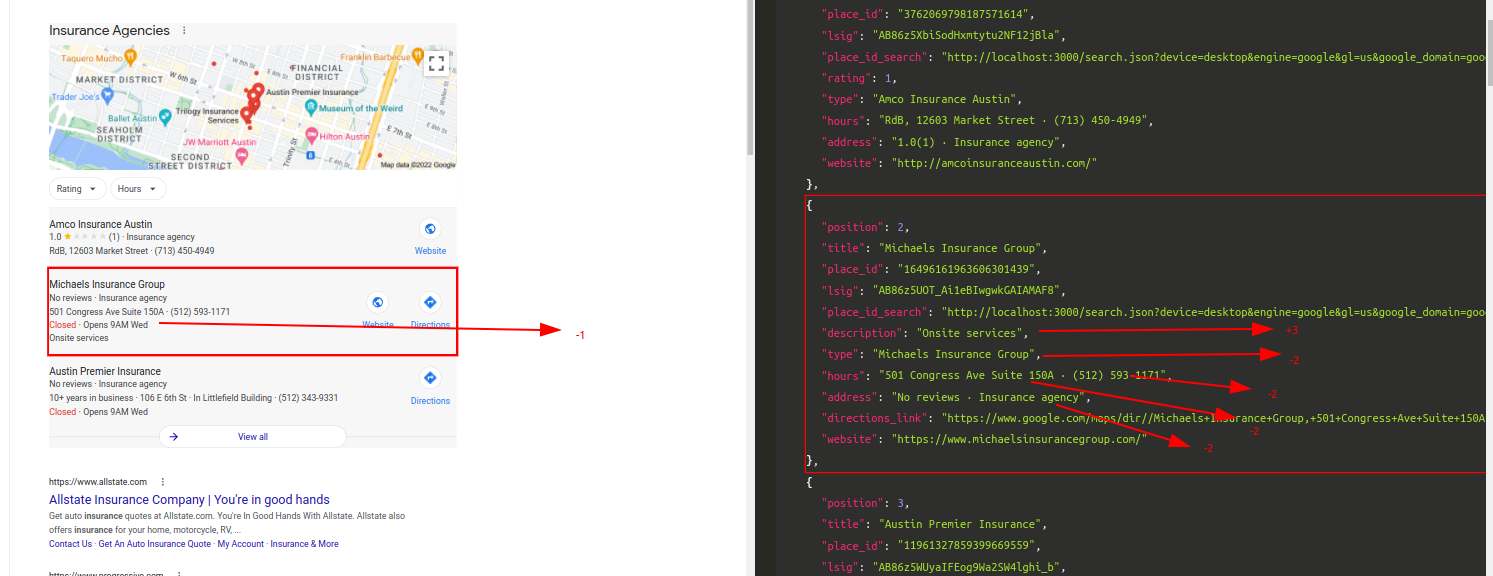Click the Hilton Austin map marker
This screenshot has width=1493, height=576.
(311, 135)
